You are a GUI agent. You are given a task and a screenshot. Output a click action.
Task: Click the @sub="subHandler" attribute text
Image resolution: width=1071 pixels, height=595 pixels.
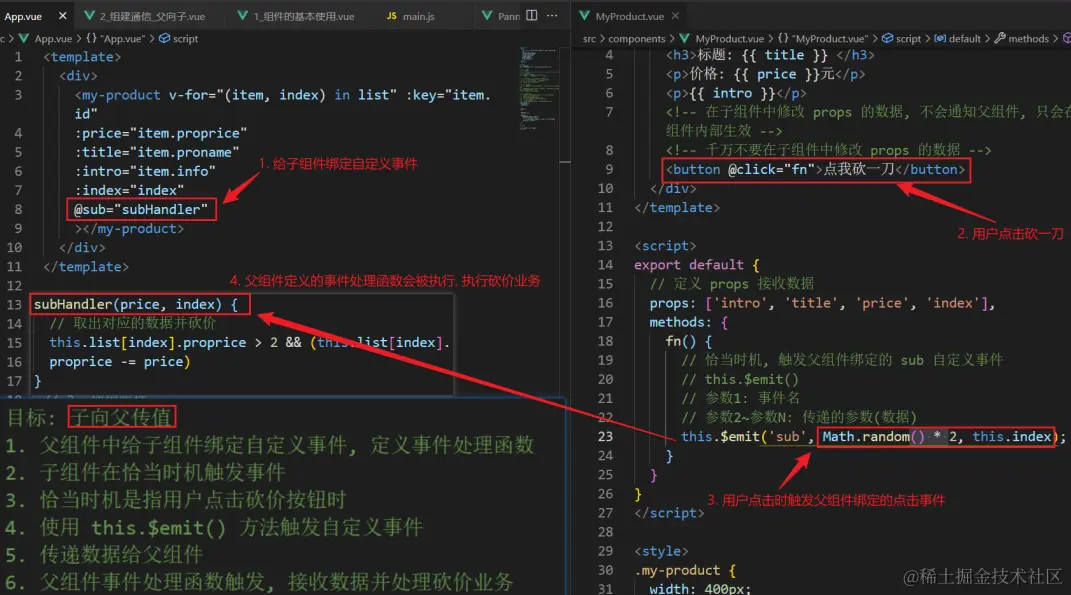click(x=141, y=210)
